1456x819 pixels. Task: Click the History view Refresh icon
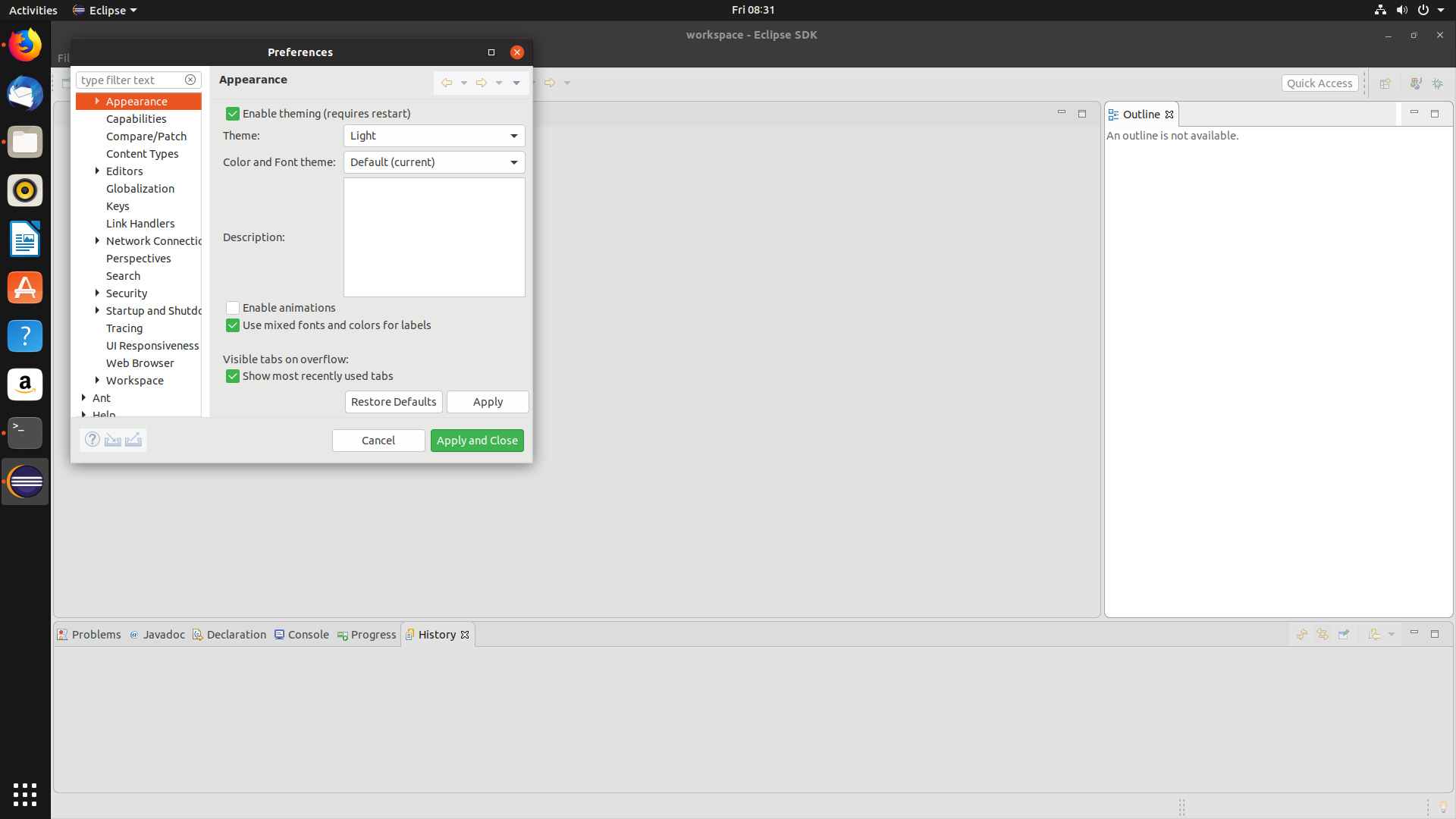[1301, 634]
